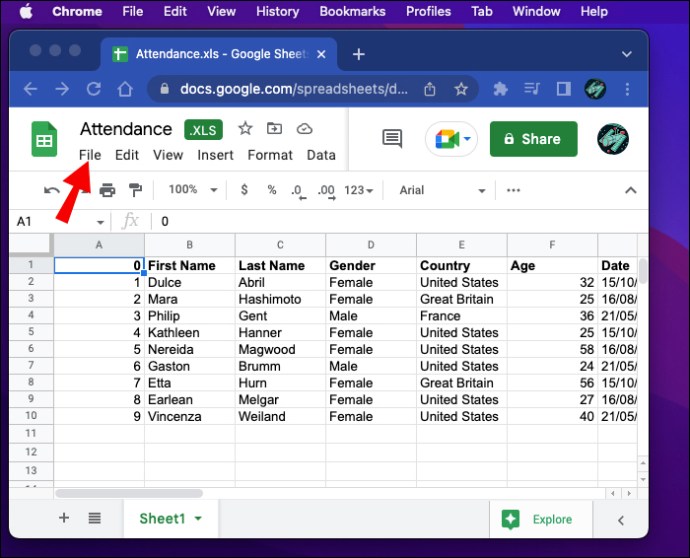Open the Edit menu in Sheets
Image resolution: width=690 pixels, height=558 pixels.
[x=127, y=155]
